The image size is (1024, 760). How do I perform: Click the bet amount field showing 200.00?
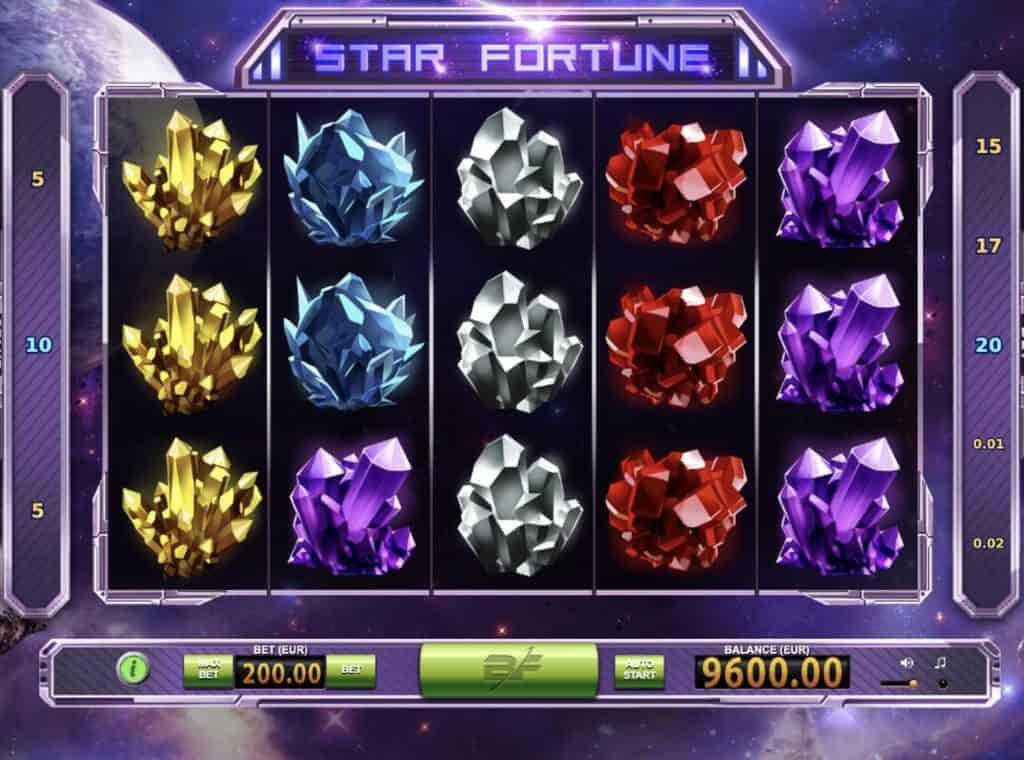click(x=280, y=673)
